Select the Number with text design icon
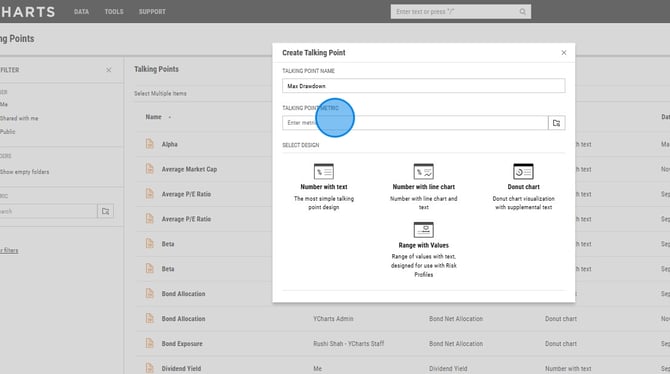 pos(323,171)
